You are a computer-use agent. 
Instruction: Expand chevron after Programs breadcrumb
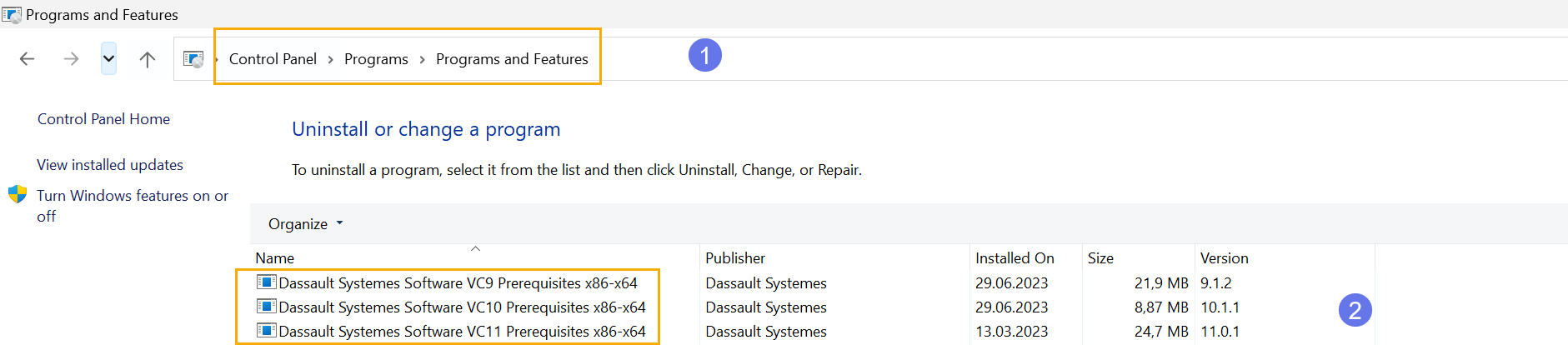coord(423,59)
